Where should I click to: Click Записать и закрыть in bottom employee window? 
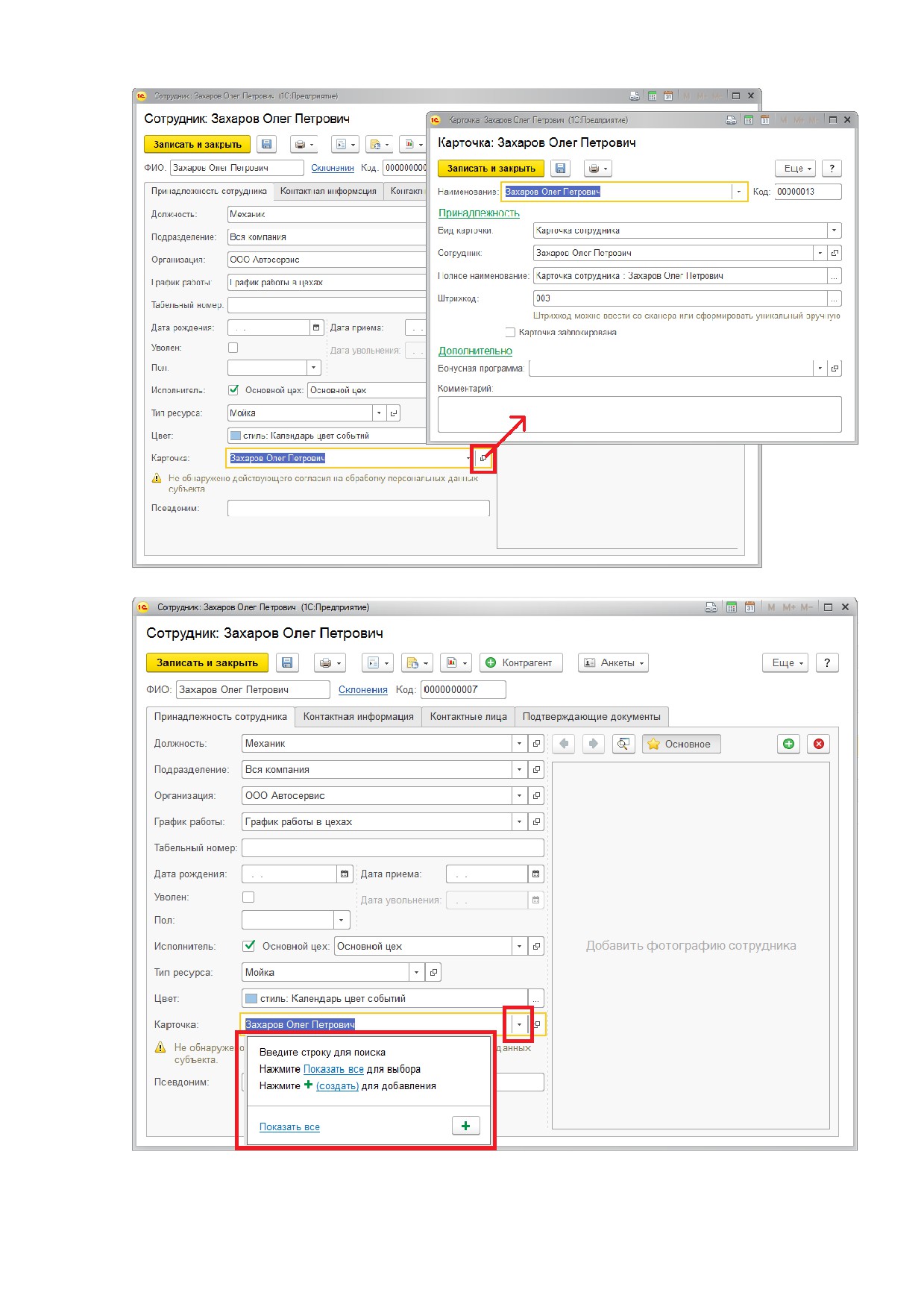click(x=207, y=662)
